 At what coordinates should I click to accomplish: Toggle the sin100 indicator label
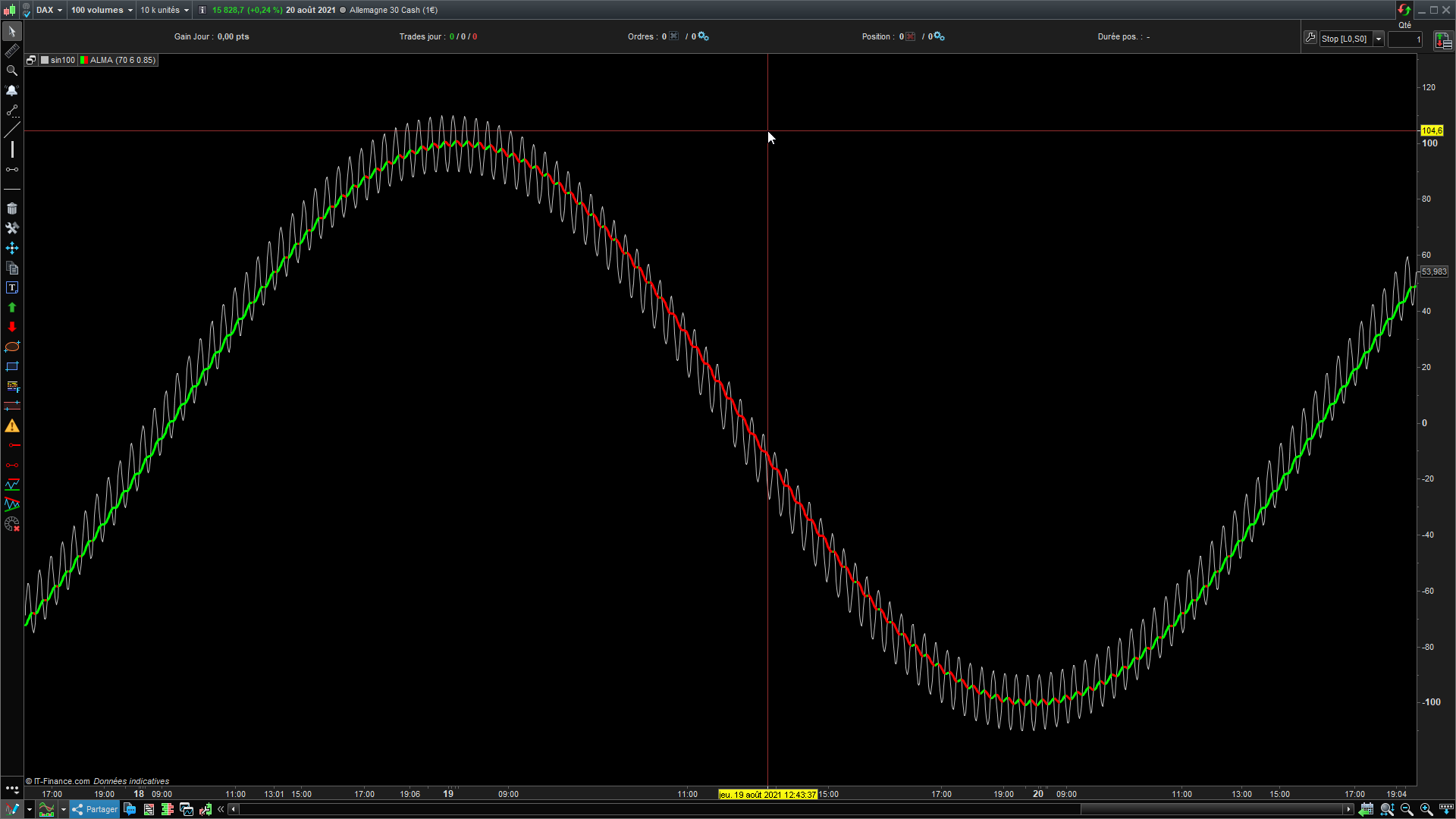coord(58,60)
